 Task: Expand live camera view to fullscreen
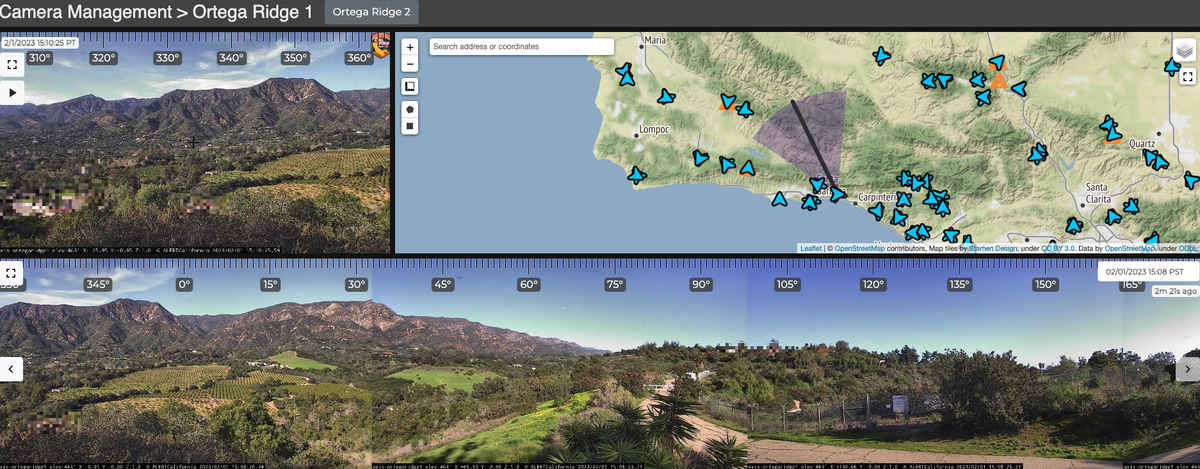click(x=12, y=65)
